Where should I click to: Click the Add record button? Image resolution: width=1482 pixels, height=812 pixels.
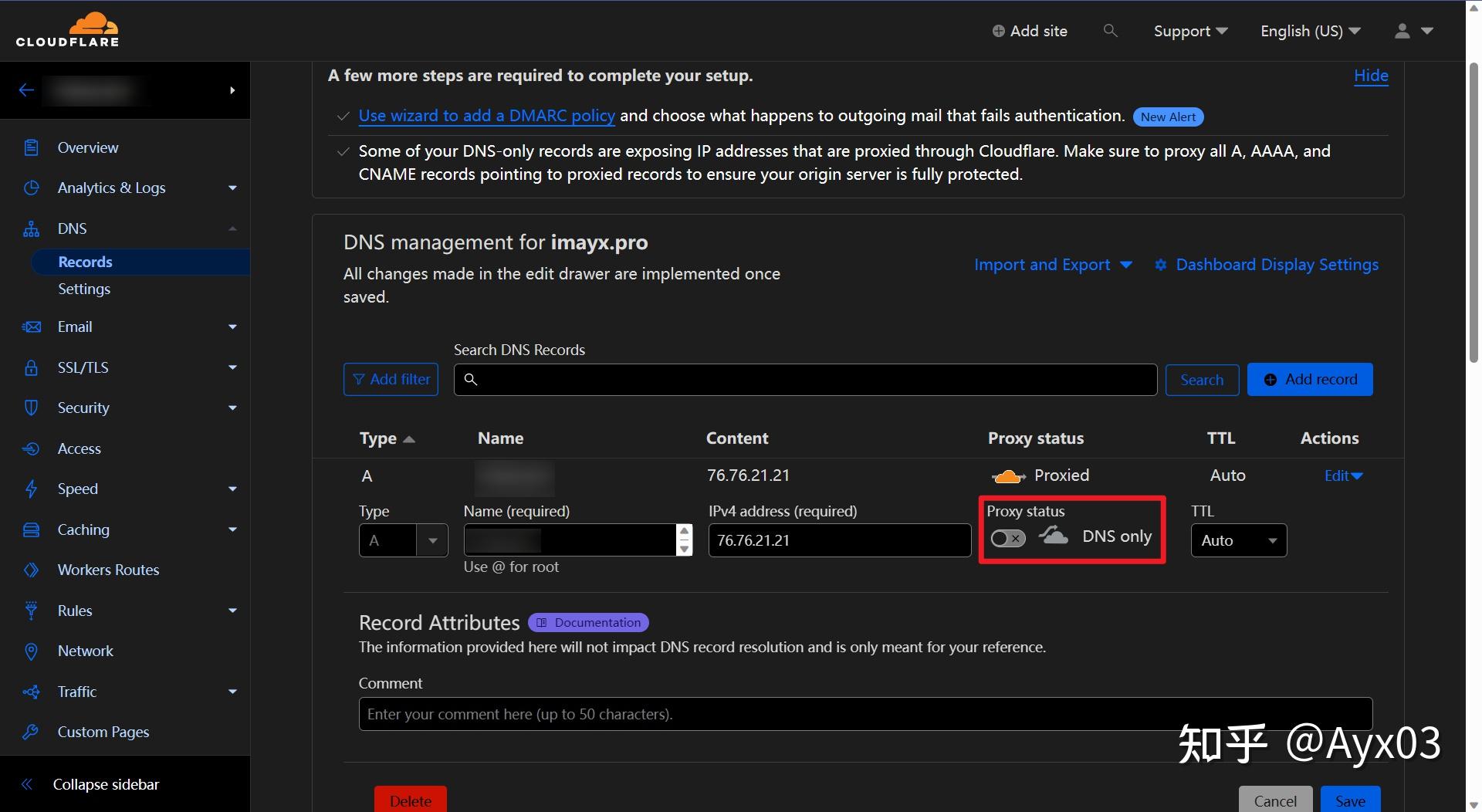coord(1310,379)
